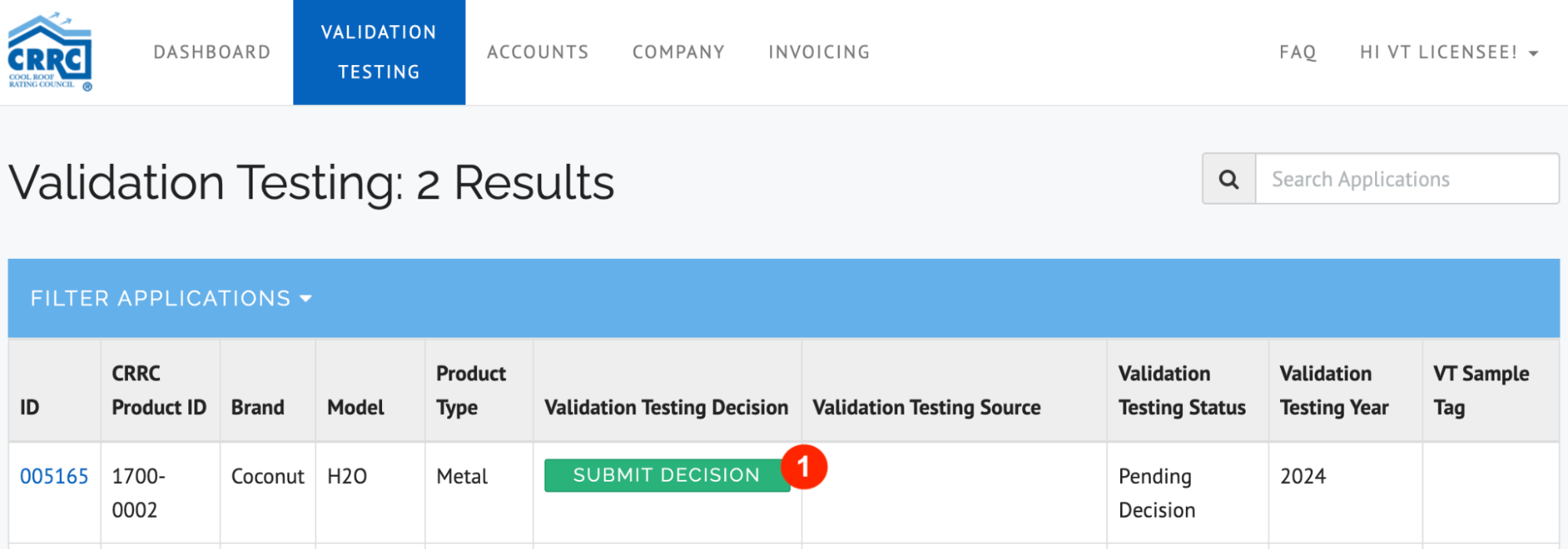Image resolution: width=1568 pixels, height=549 pixels.
Task: Click the red number 1 badge
Action: point(803,467)
